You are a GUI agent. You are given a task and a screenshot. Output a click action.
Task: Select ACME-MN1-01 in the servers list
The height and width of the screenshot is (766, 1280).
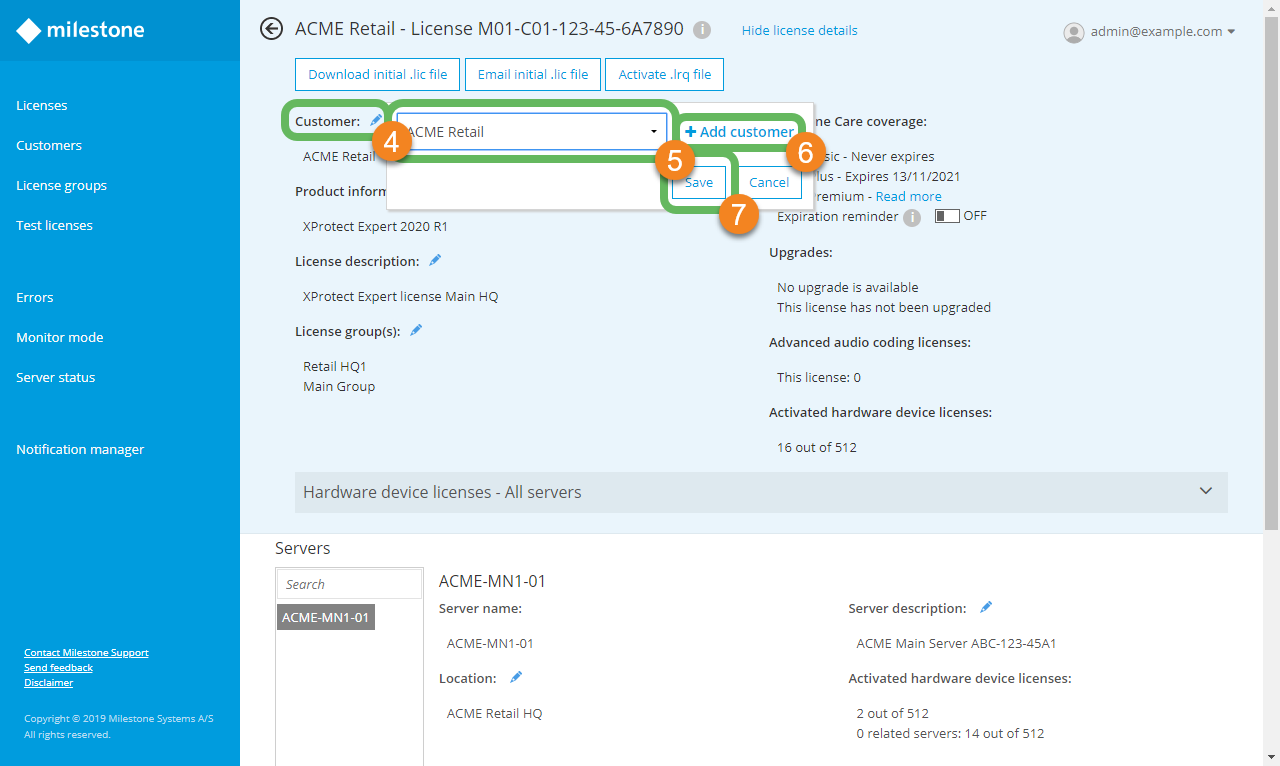click(x=325, y=618)
